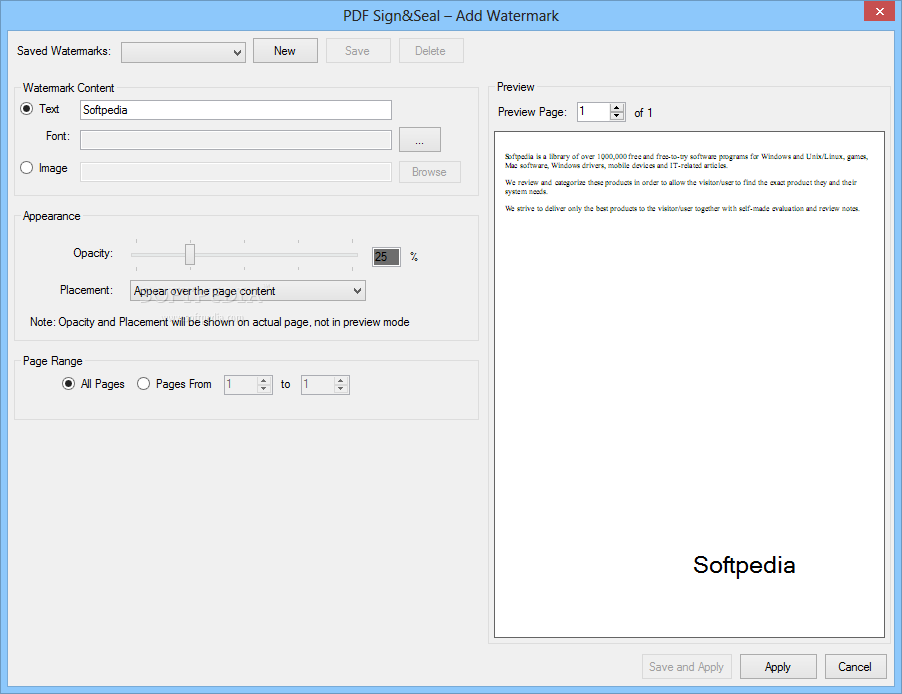902x694 pixels.
Task: Choose the All Pages radio option
Action: click(x=68, y=384)
